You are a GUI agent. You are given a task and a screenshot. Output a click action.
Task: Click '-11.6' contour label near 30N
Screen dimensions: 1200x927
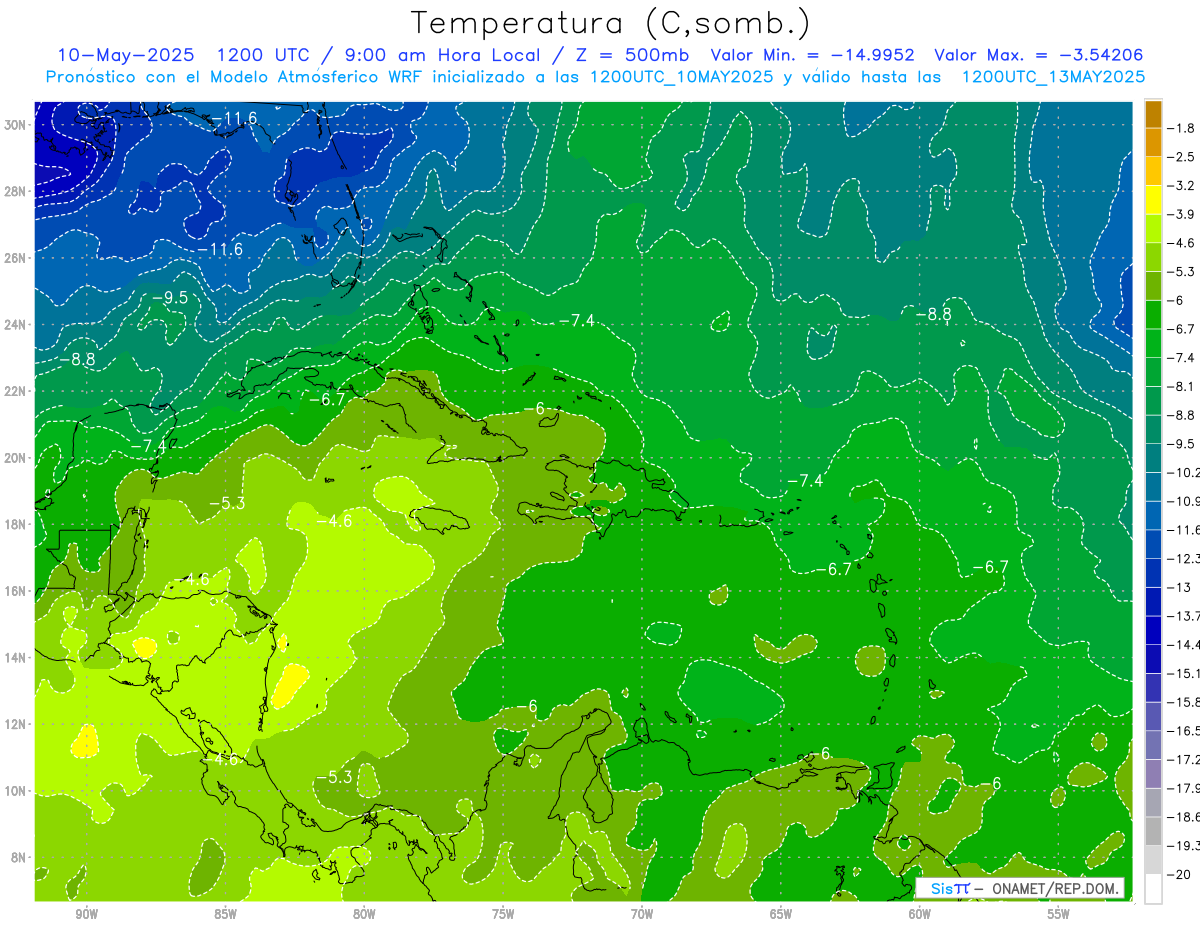pos(234,119)
